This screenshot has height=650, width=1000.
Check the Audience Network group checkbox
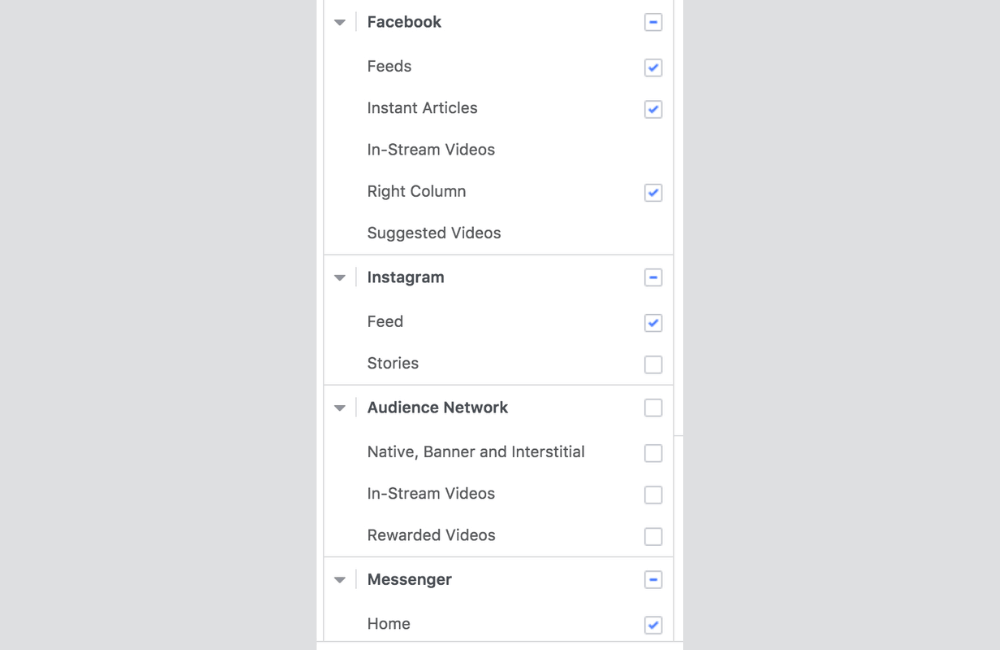(653, 408)
